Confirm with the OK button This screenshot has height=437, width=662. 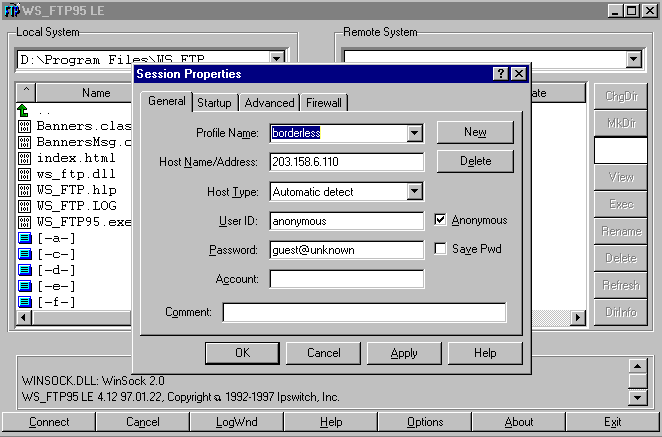click(242, 353)
